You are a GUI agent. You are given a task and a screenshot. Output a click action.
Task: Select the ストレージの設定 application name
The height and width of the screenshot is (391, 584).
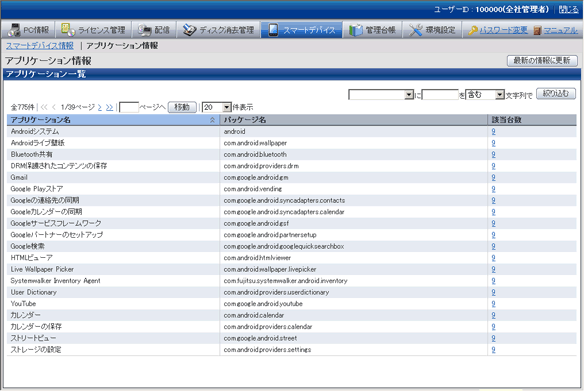(36, 349)
